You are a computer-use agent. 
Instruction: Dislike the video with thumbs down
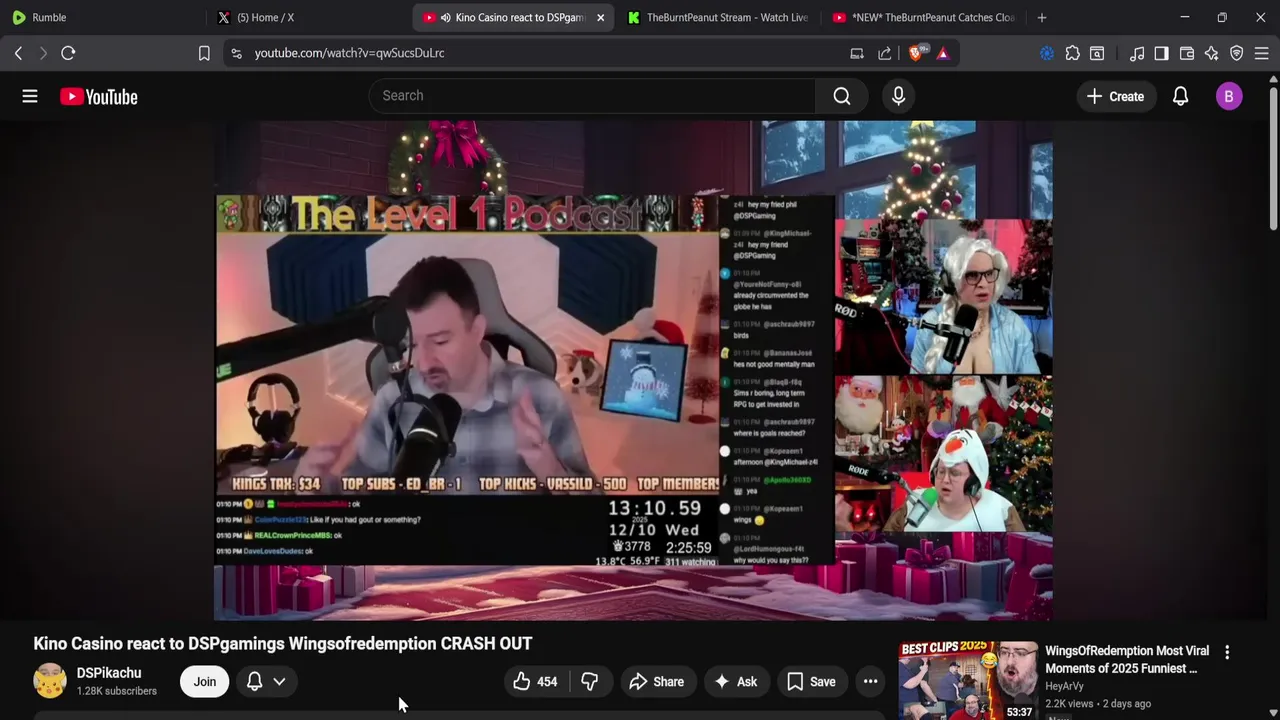(x=590, y=682)
